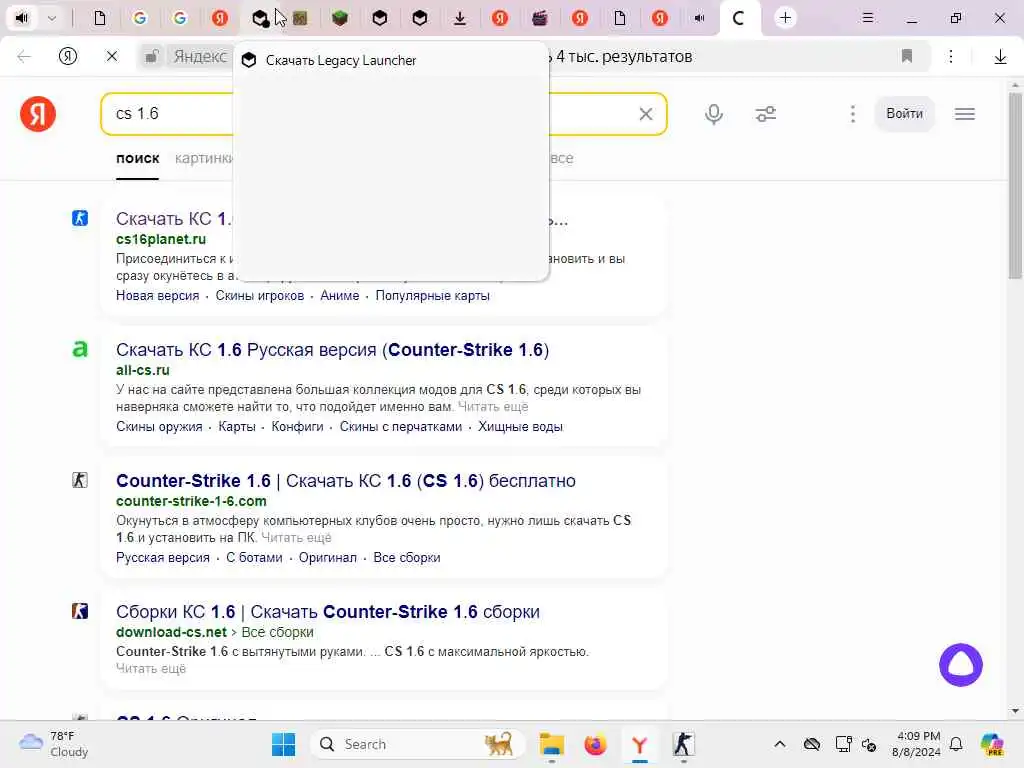Viewport: 1024px width, 768px height.
Task: Open the Конфиги sublink
Action: (x=297, y=426)
